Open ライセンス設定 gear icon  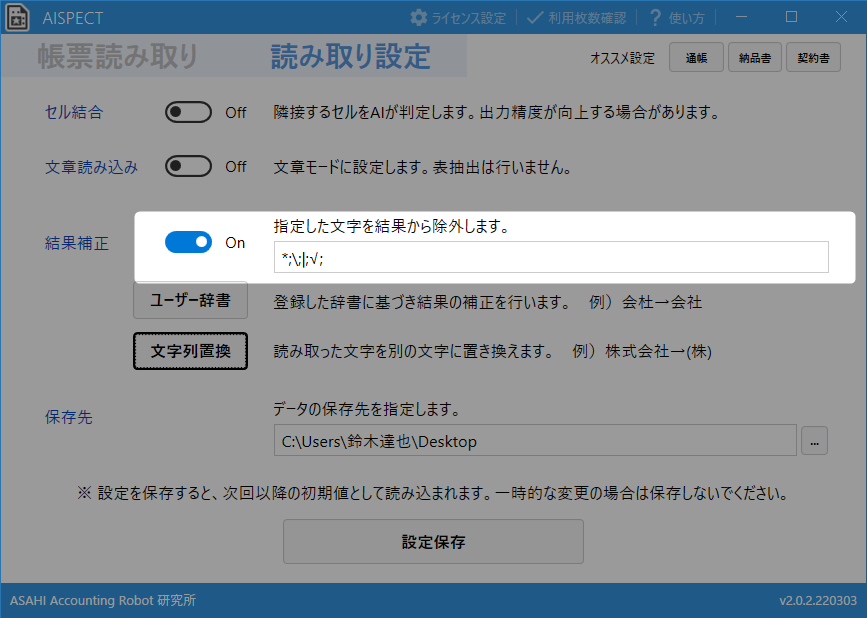(x=419, y=18)
